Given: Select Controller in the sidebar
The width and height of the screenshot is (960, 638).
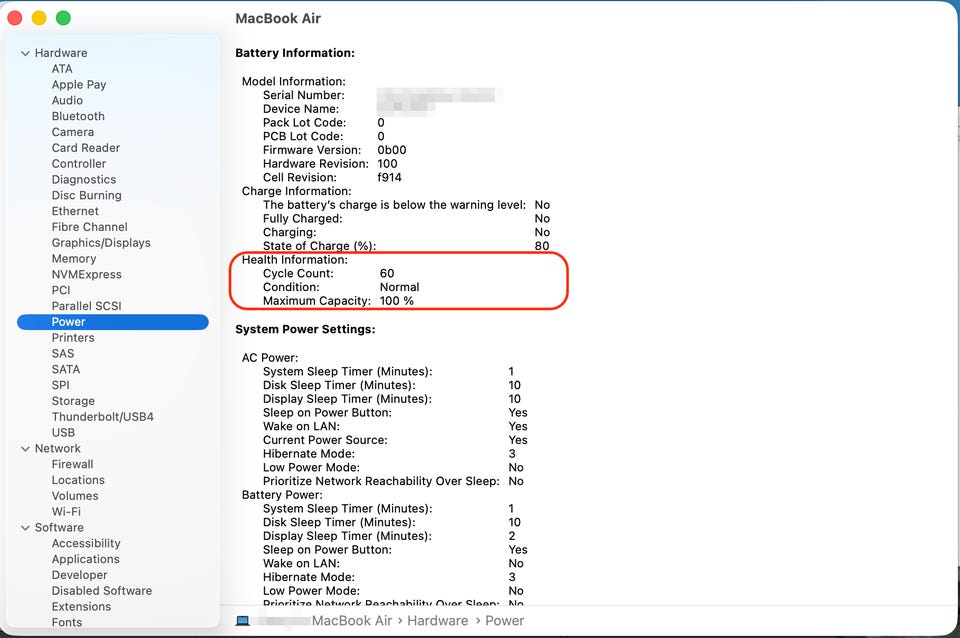Looking at the screenshot, I should (79, 164).
